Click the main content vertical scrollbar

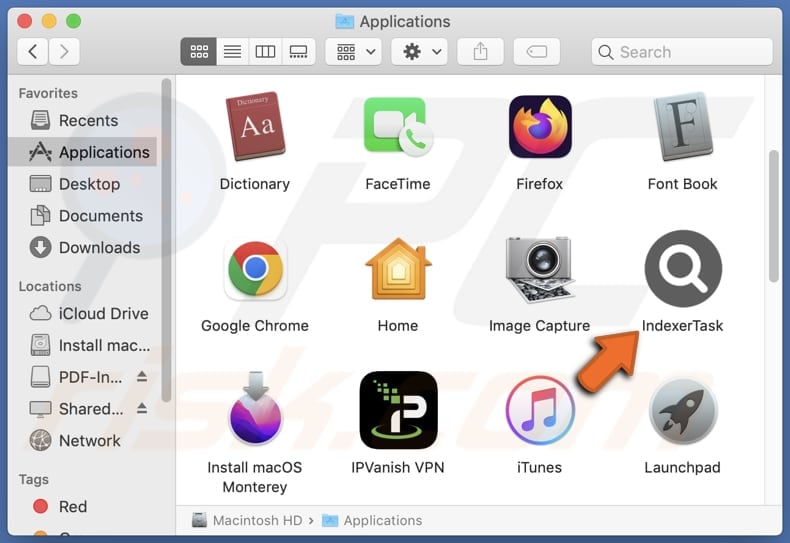(773, 217)
